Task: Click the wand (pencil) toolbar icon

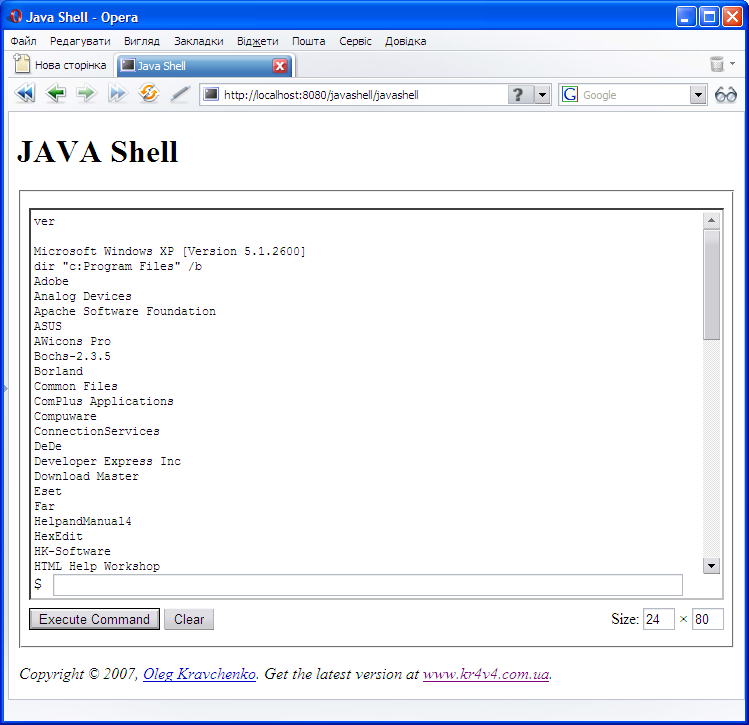Action: pyautogui.click(x=180, y=94)
